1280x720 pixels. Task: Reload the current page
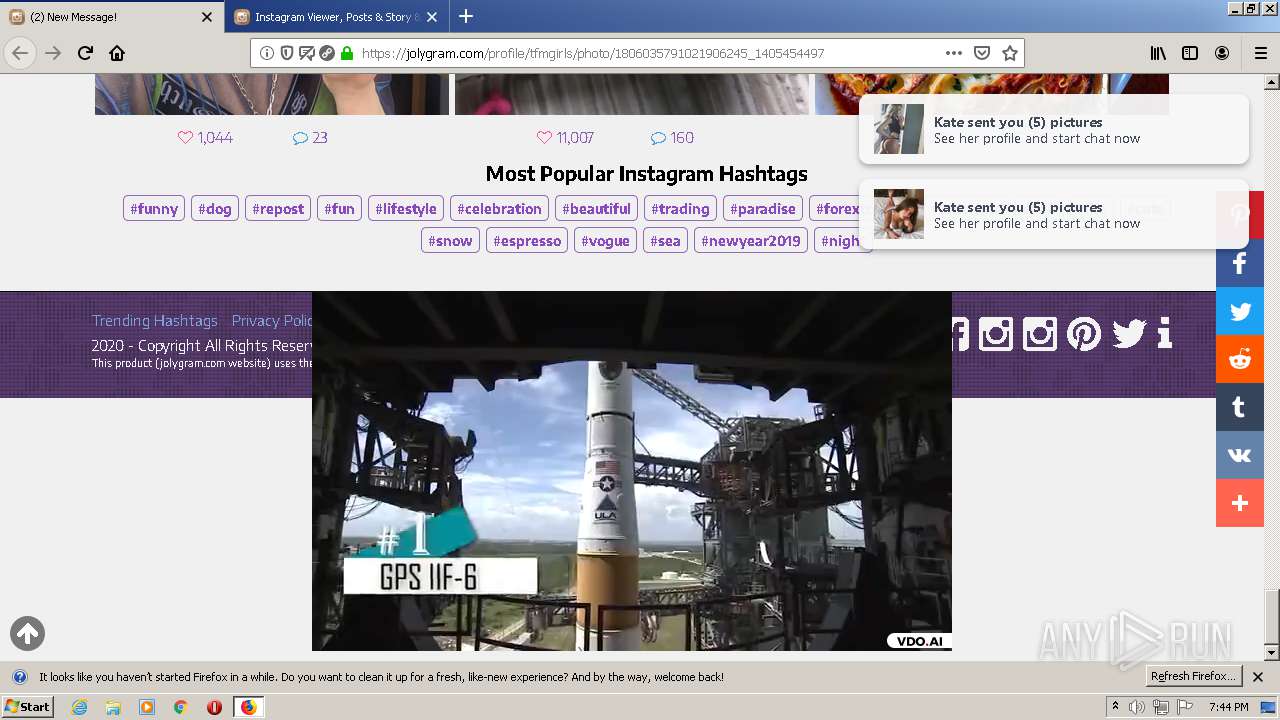pos(85,53)
